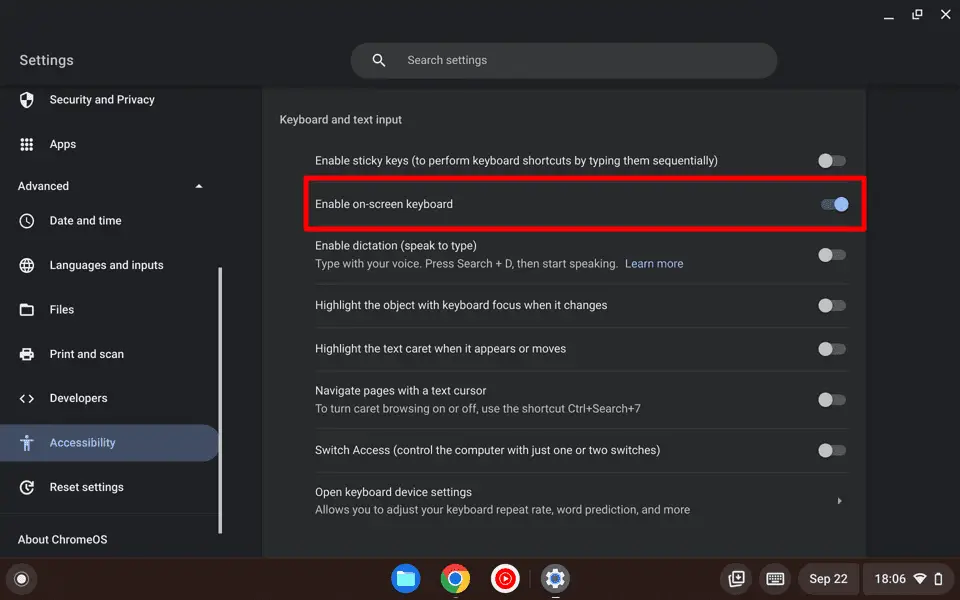Click the Learn more link about dictation

pyautogui.click(x=654, y=263)
